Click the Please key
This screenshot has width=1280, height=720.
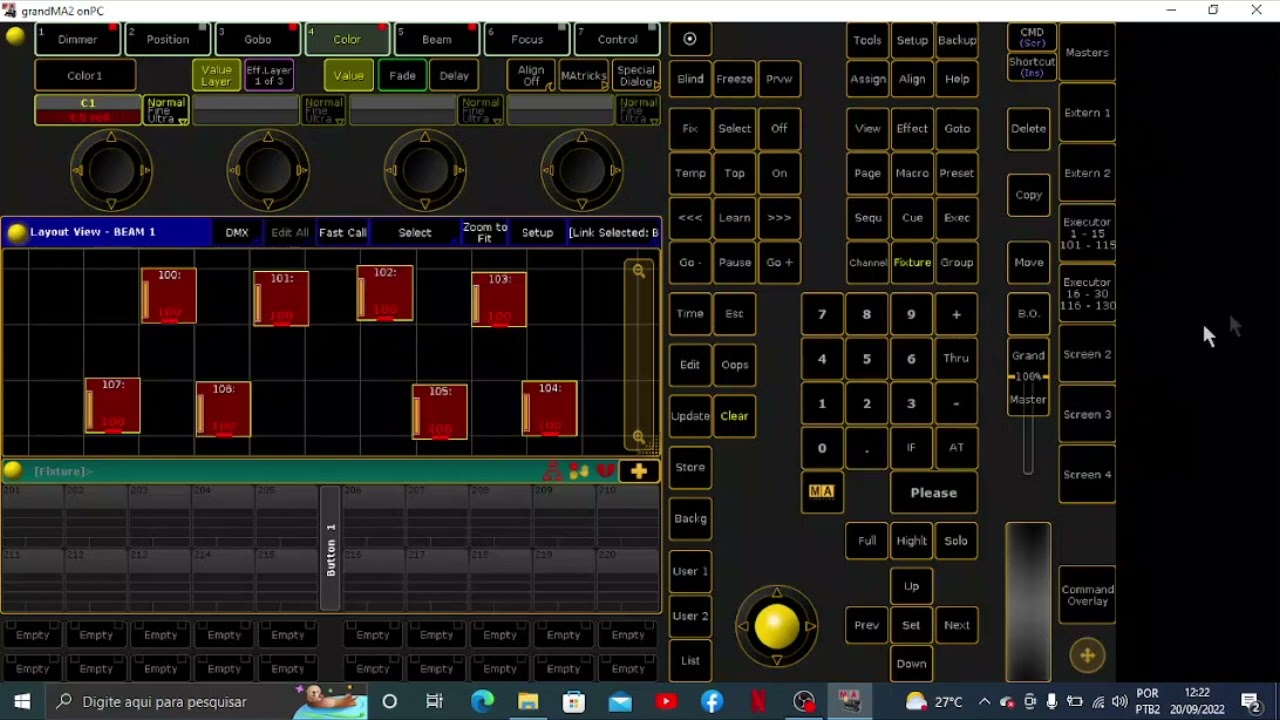(933, 493)
